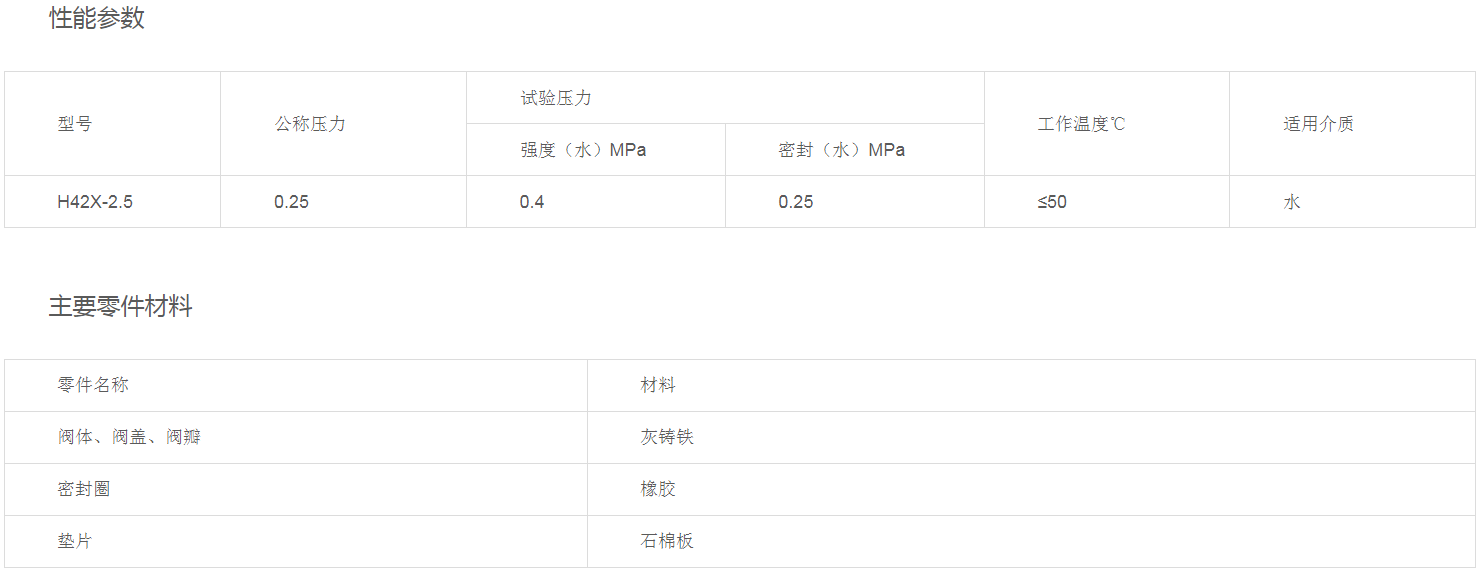The height and width of the screenshot is (578, 1480).
Task: Select the 试验压力 header cell
Action: tap(556, 98)
